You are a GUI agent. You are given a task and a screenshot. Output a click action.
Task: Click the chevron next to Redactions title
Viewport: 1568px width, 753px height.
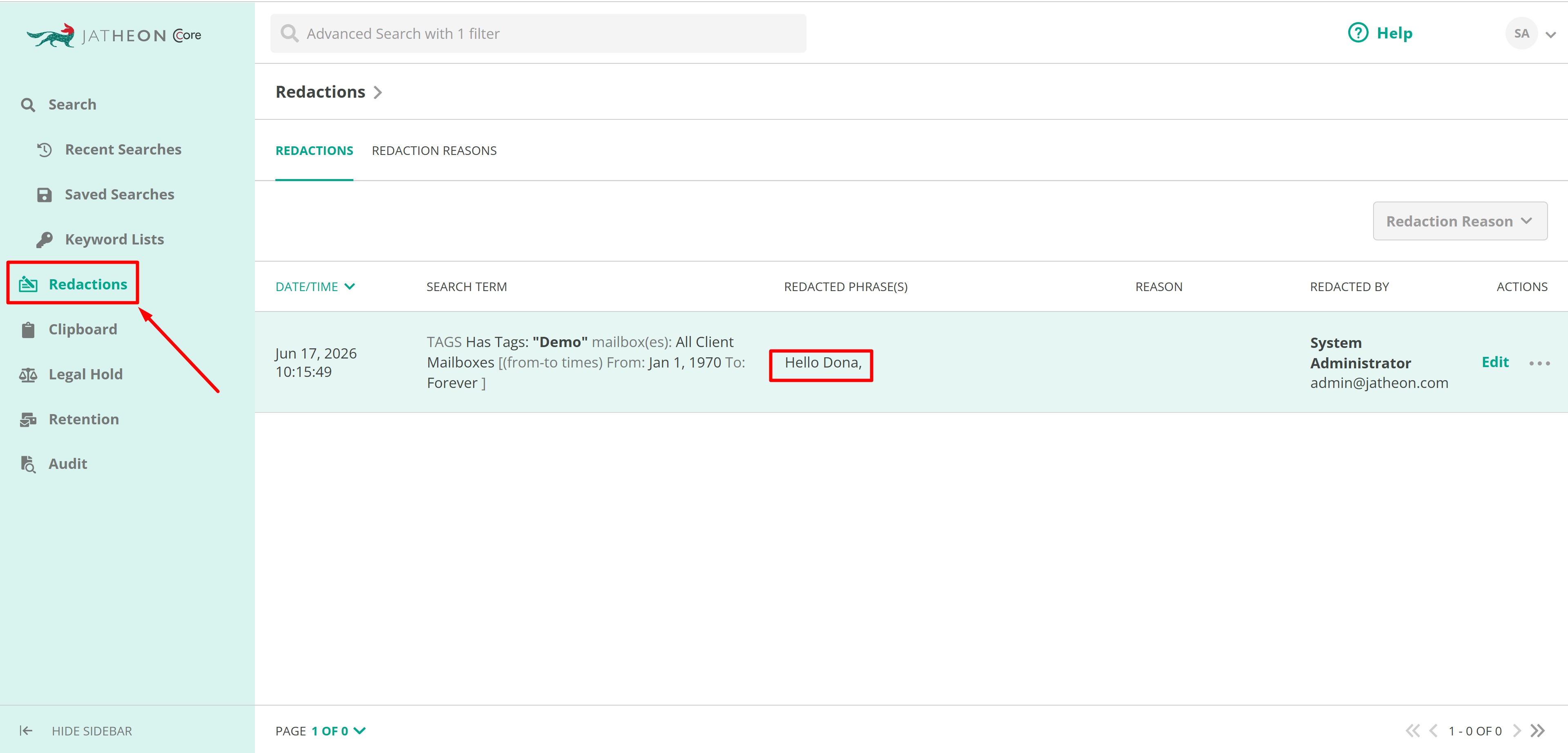(x=377, y=93)
